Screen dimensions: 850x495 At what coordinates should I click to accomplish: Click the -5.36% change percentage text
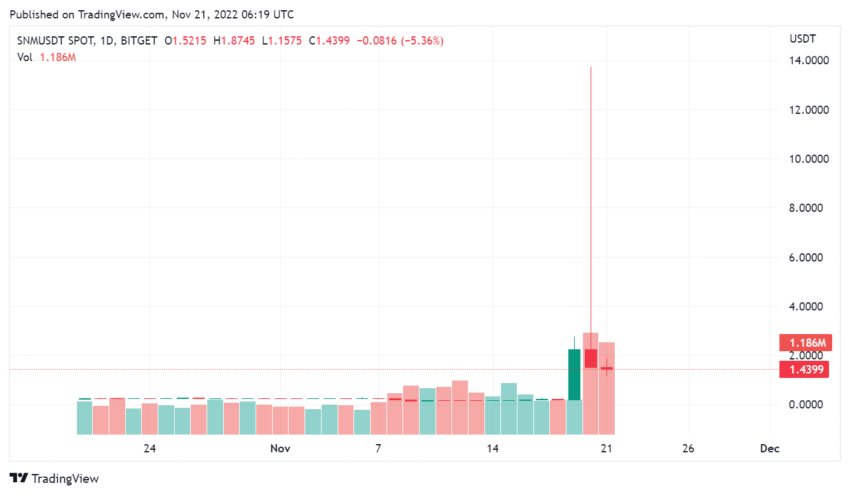pyautogui.click(x=422, y=41)
